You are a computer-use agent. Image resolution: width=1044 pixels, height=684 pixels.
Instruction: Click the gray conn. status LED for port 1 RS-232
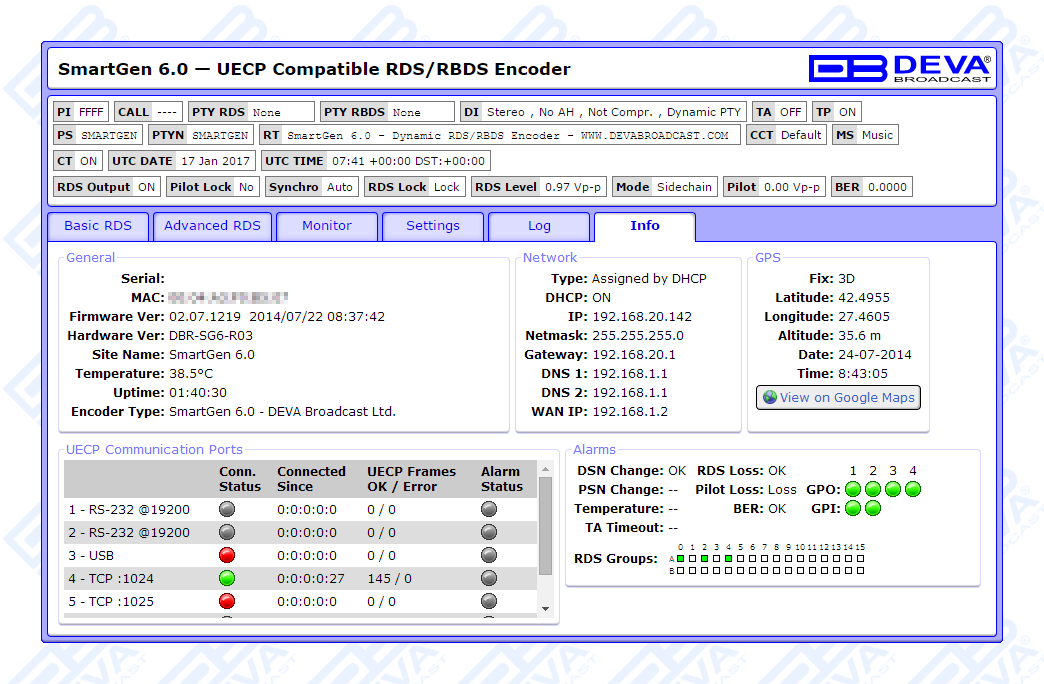click(x=227, y=509)
